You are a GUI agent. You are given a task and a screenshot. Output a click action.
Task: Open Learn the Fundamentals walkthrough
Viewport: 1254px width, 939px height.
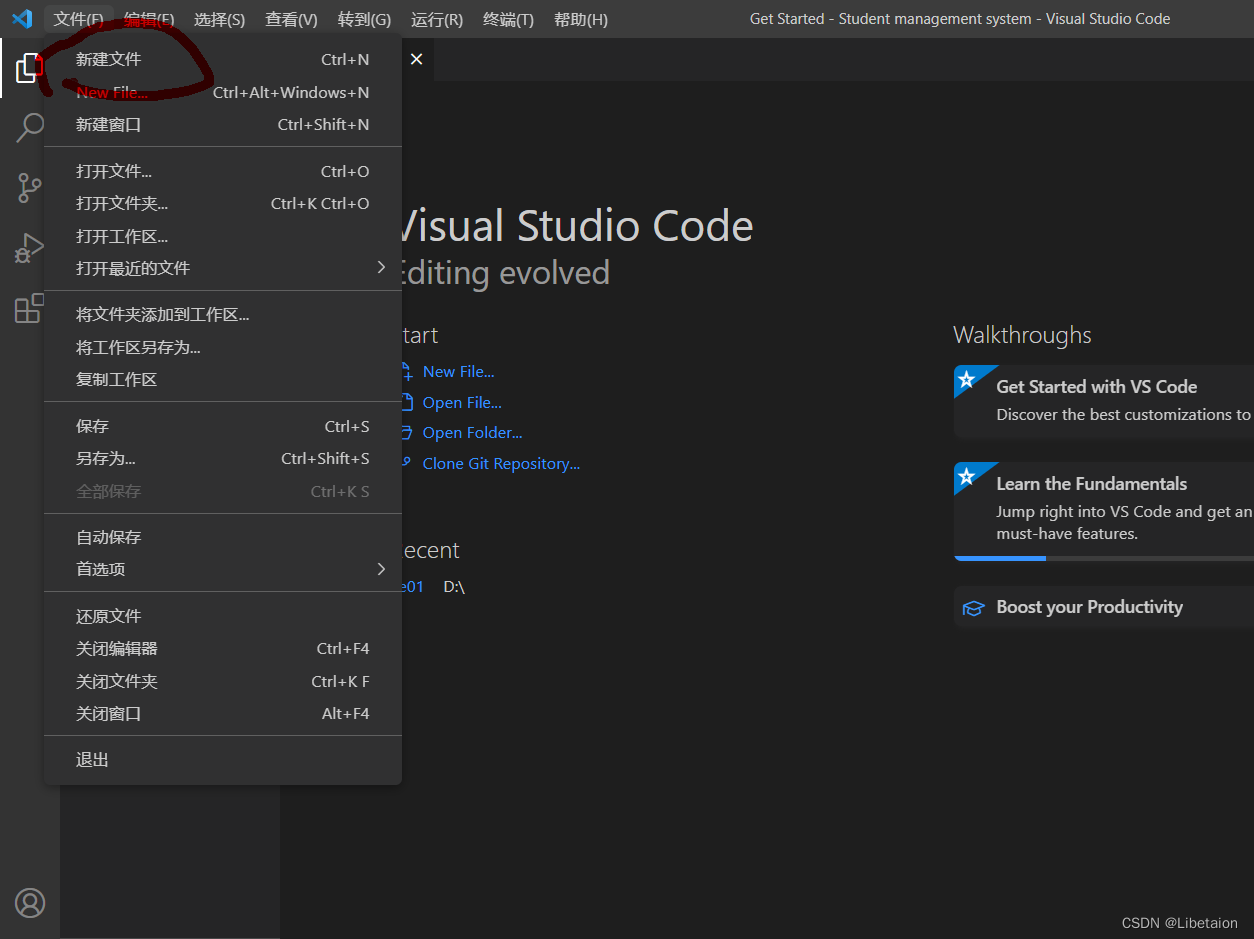[1104, 511]
